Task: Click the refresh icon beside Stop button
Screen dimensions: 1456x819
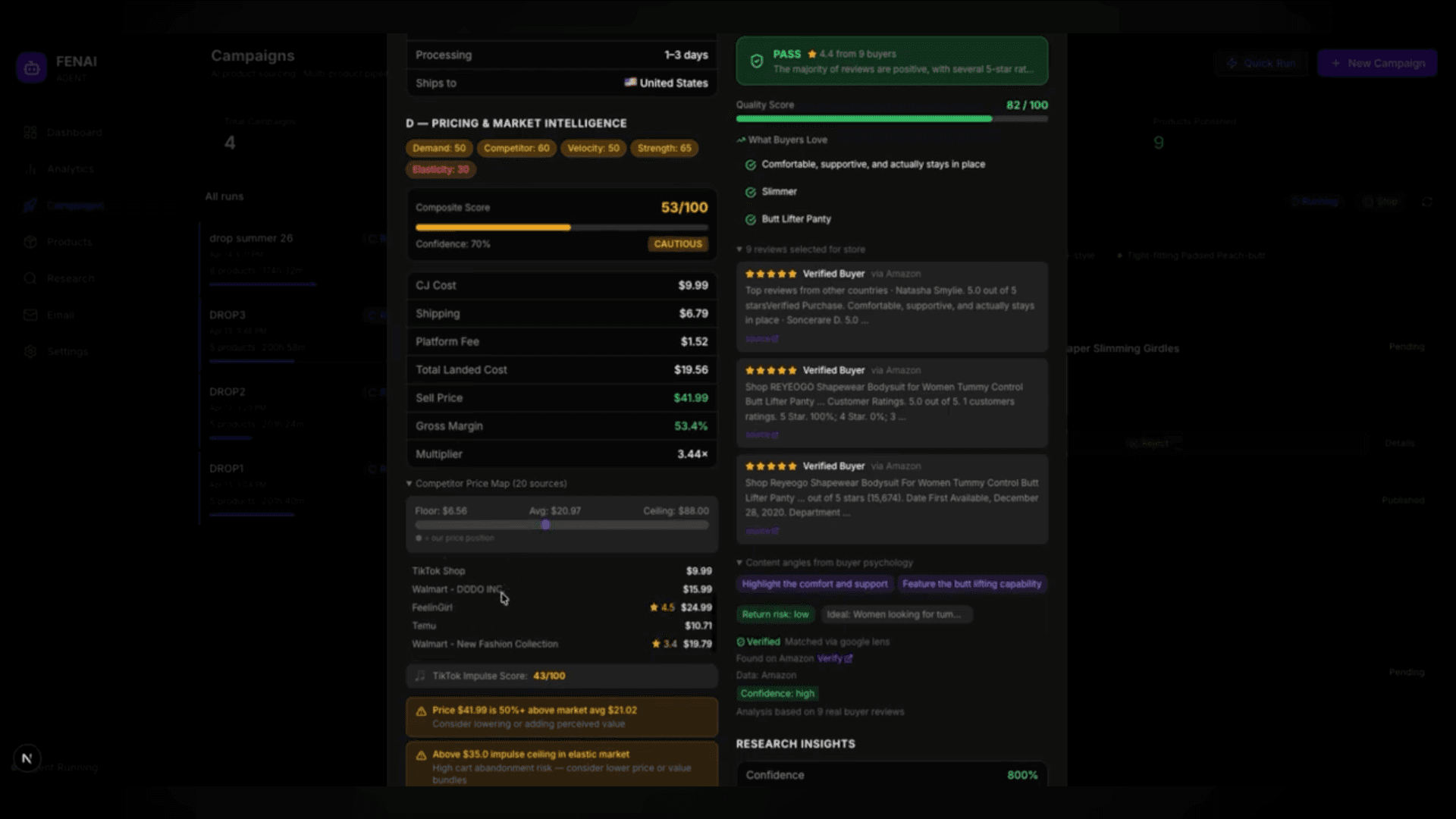Action: pyautogui.click(x=1426, y=202)
